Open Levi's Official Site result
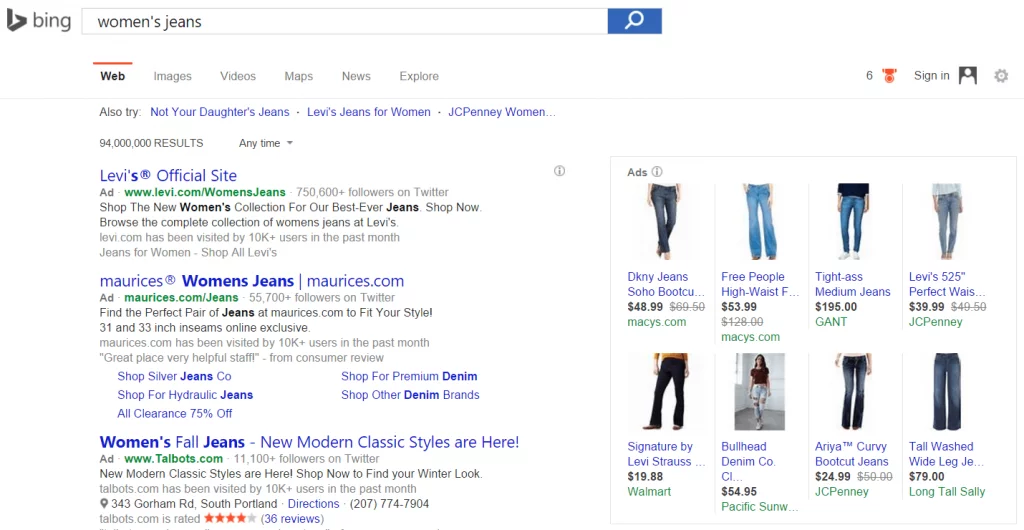 point(168,176)
